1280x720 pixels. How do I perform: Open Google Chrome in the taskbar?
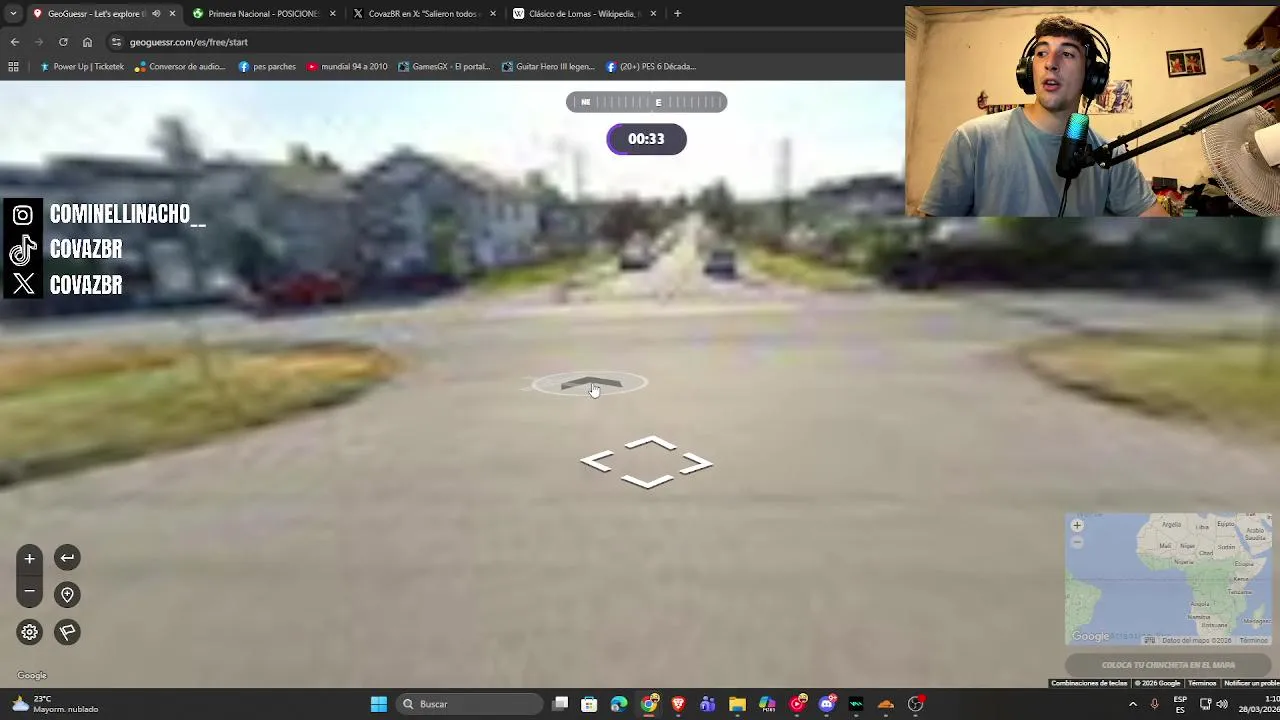point(649,704)
